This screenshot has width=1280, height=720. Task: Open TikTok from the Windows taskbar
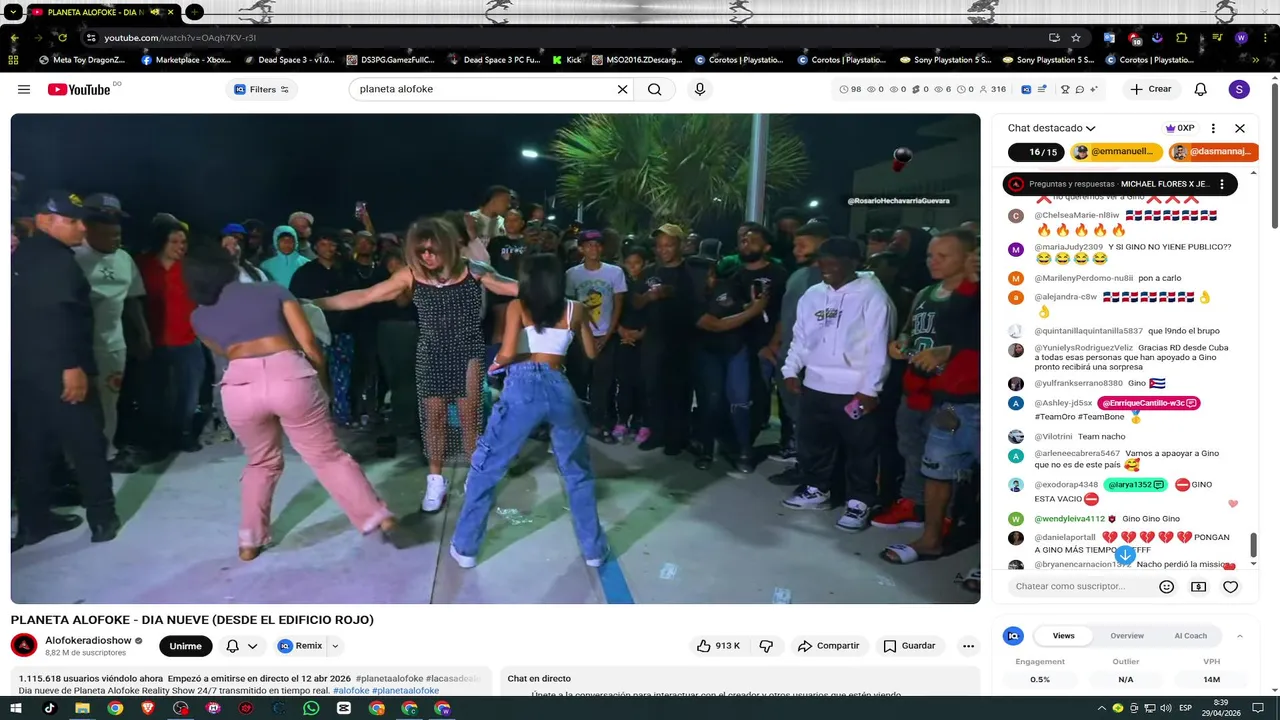[x=50, y=708]
